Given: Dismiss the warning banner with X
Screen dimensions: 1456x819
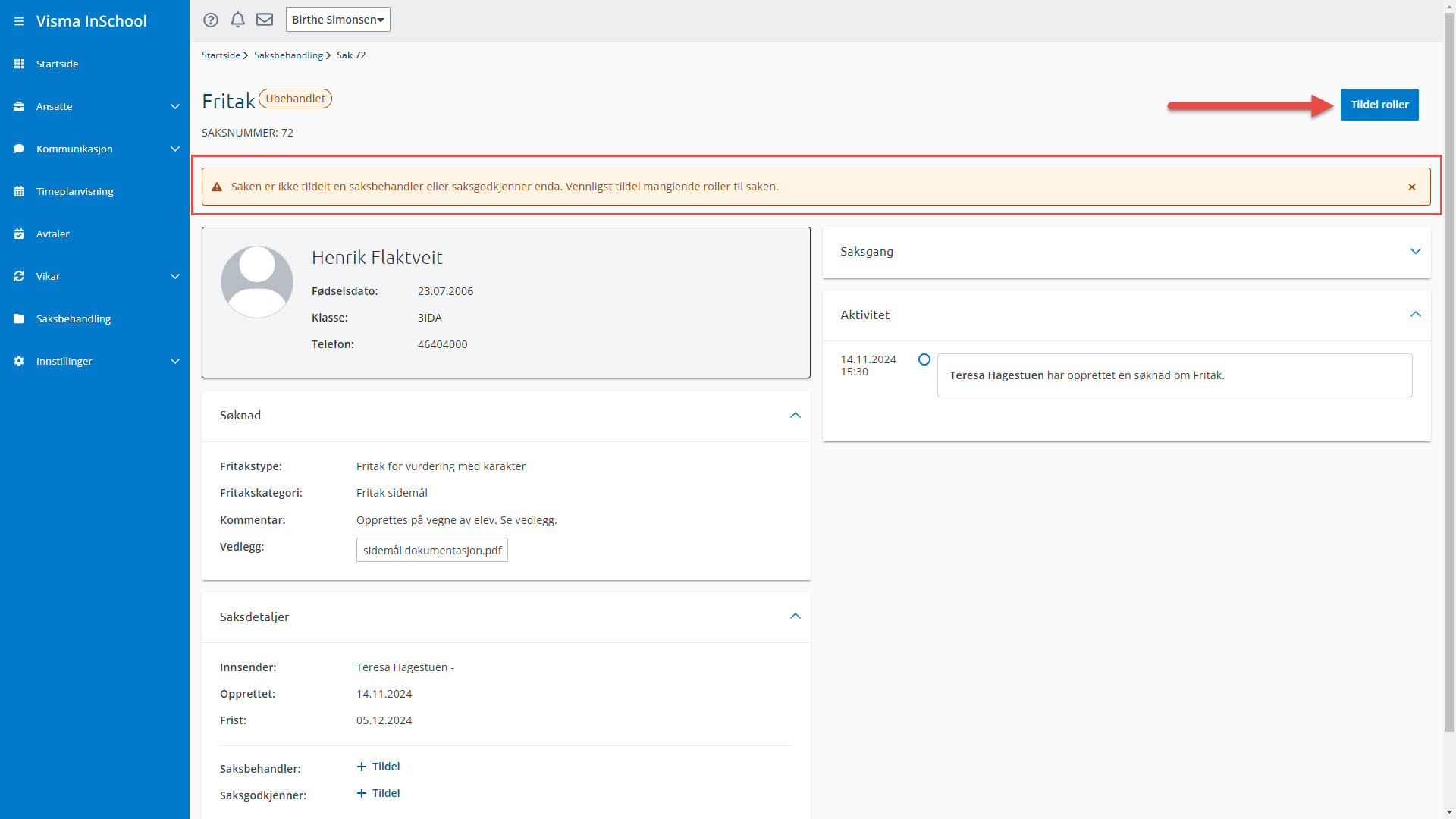Looking at the screenshot, I should pos(1411,187).
